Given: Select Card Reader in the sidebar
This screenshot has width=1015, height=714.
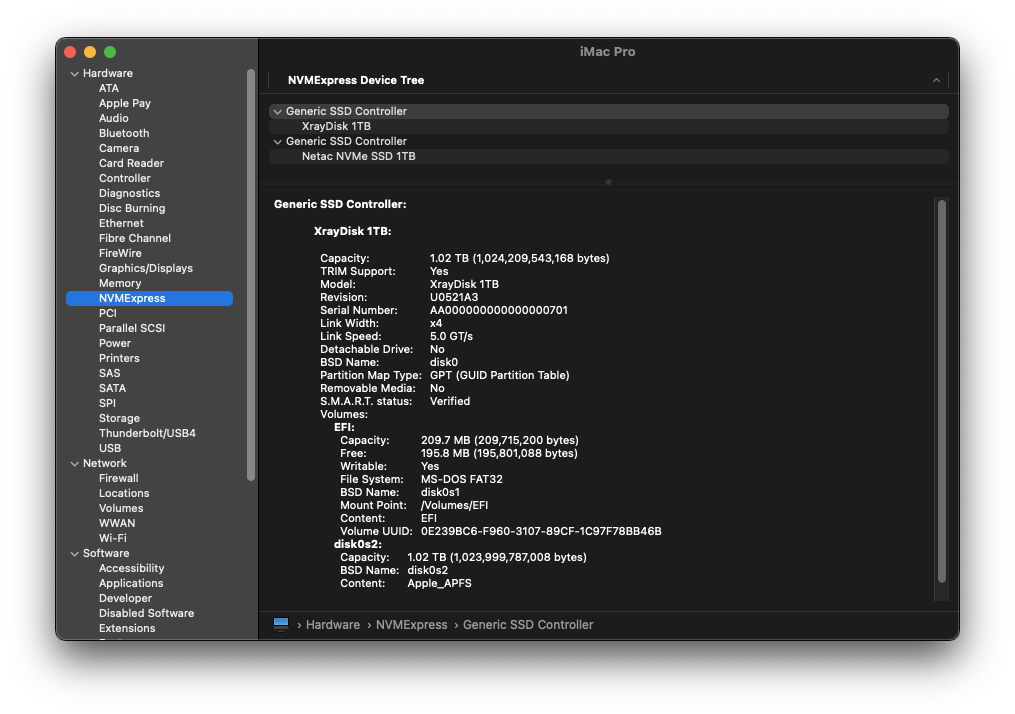Looking at the screenshot, I should click(x=131, y=163).
